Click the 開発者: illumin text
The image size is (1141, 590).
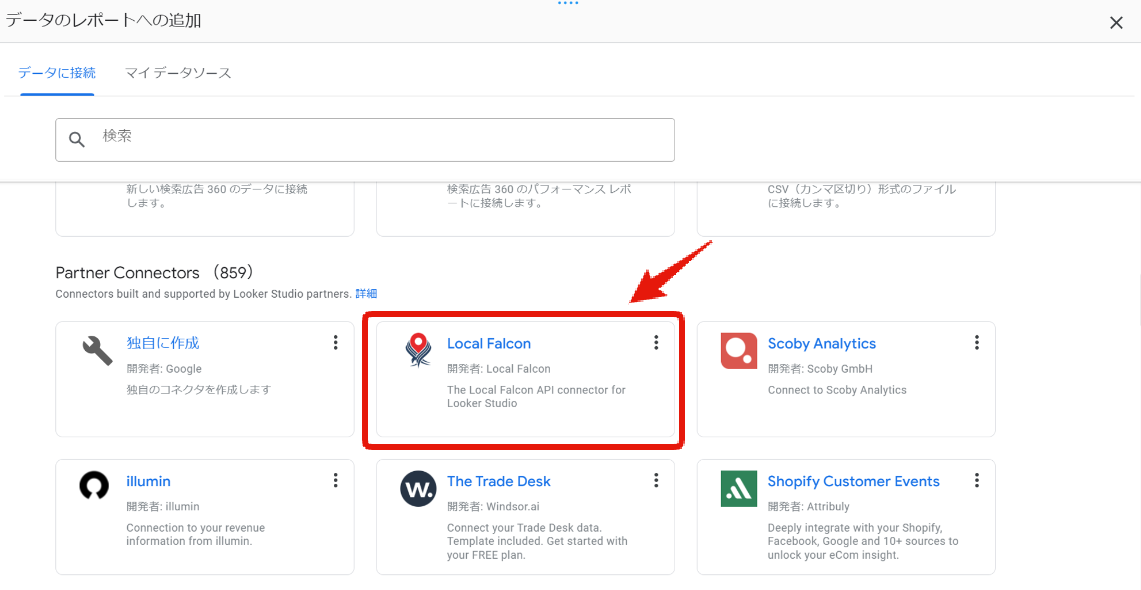click(x=163, y=506)
